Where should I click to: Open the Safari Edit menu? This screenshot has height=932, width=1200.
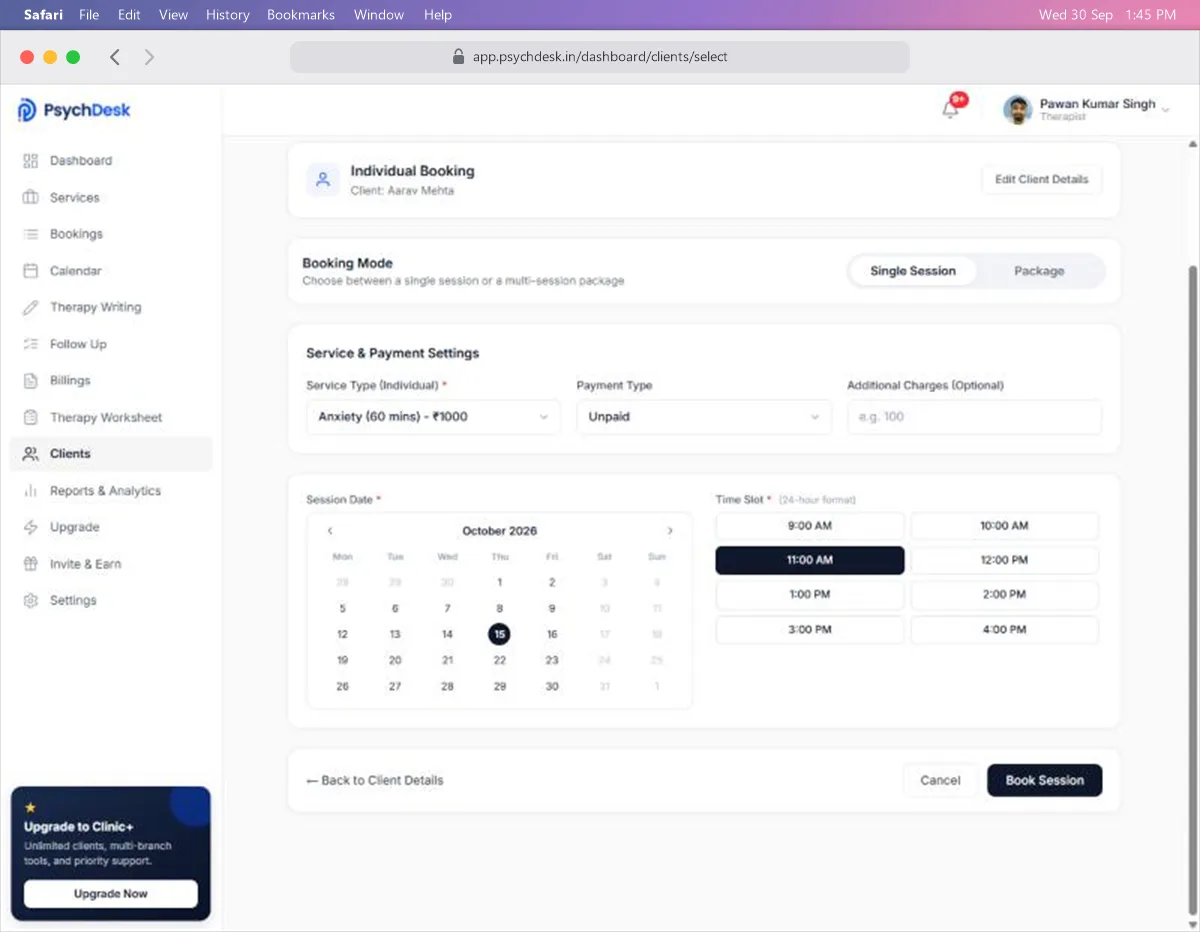click(129, 15)
